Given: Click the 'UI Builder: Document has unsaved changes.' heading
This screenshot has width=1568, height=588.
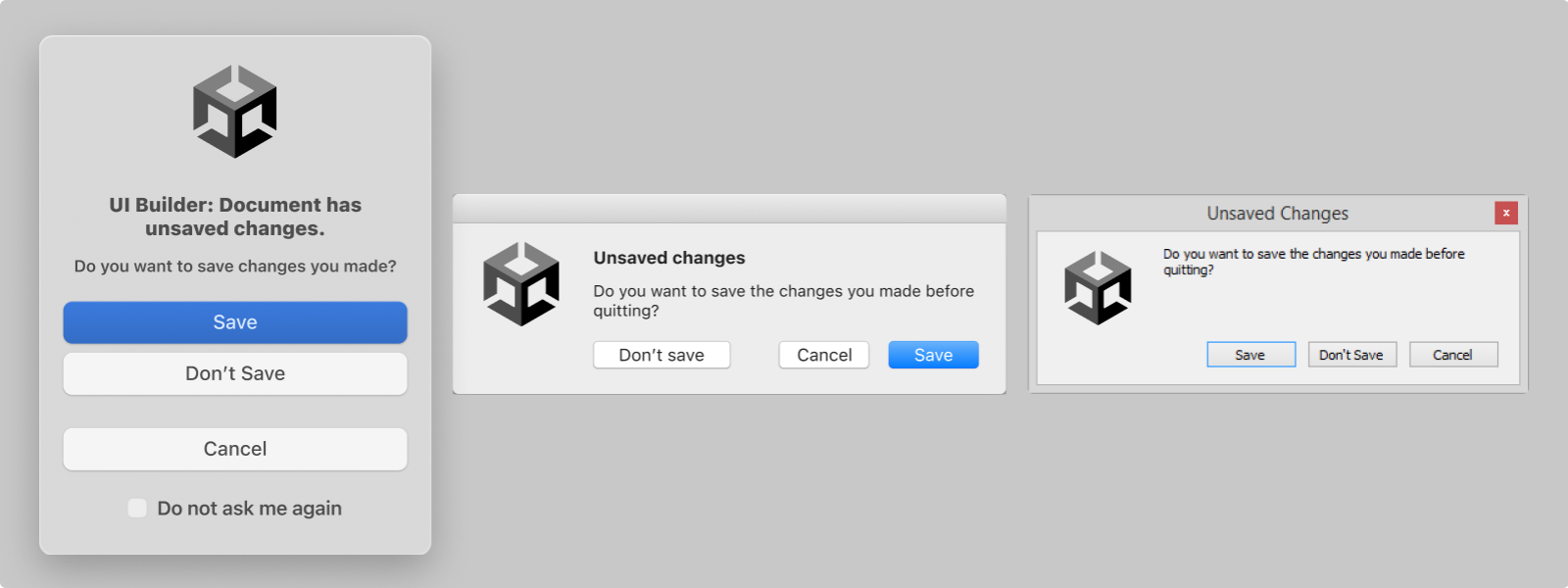Looking at the screenshot, I should [x=235, y=217].
